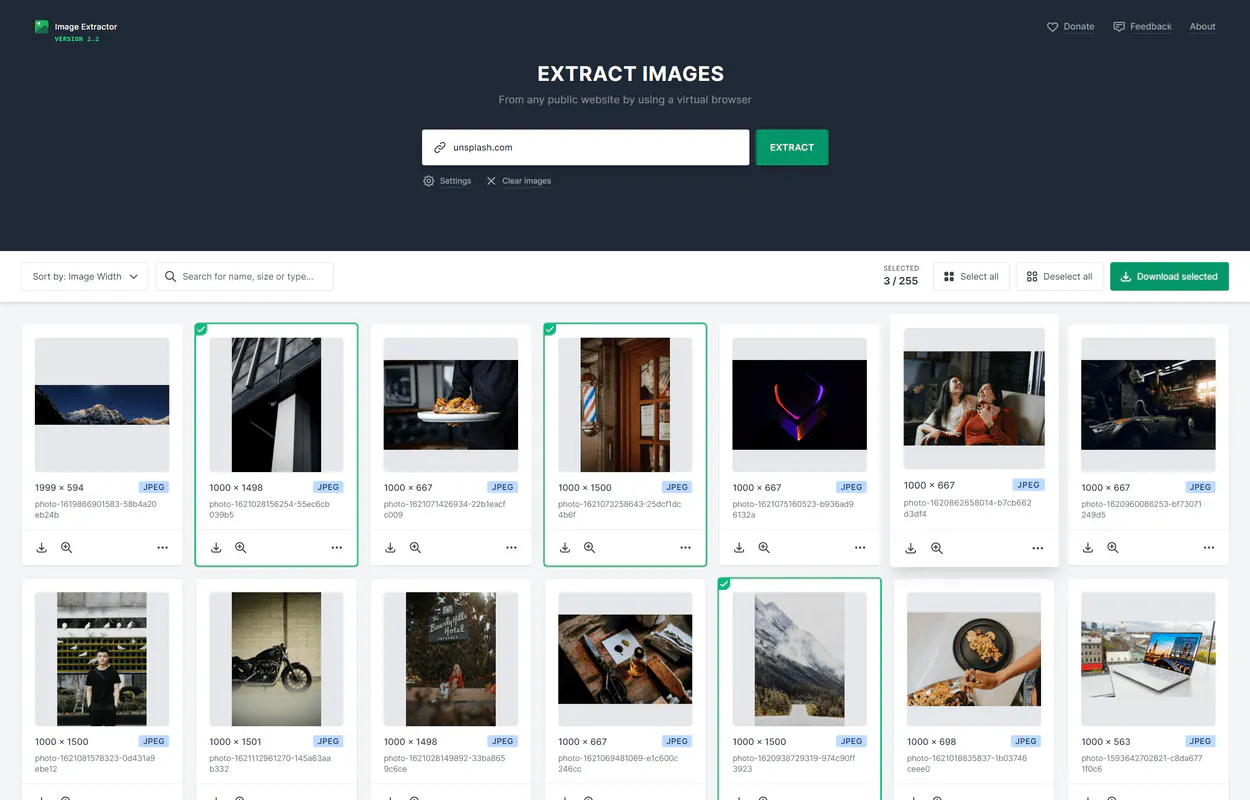
Task: Click Download selected
Action: click(1169, 277)
